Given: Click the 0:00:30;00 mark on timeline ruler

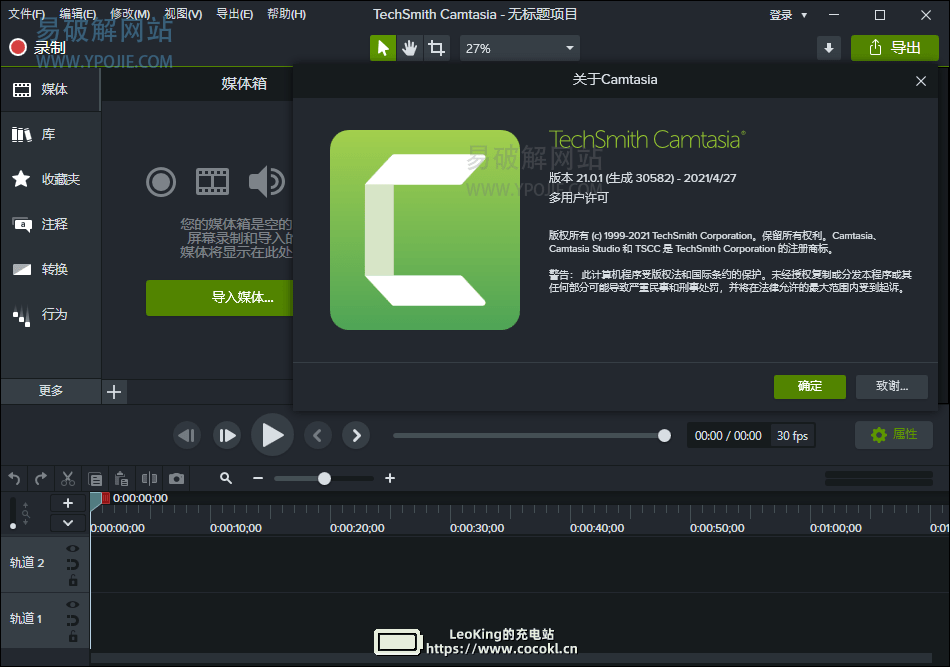Looking at the screenshot, I should 477,528.
